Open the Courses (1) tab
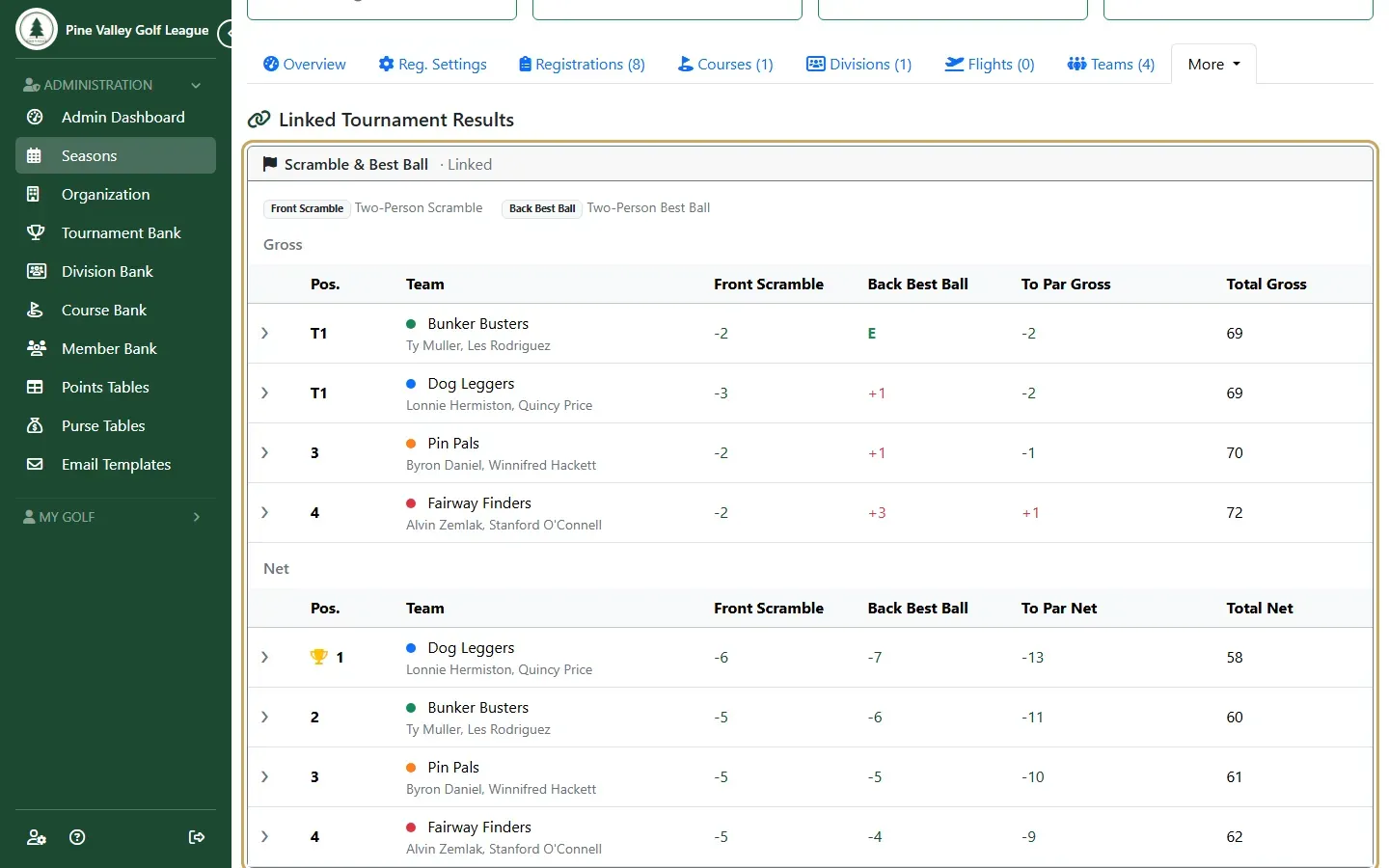Screen dimensions: 1389x868 point(725,64)
